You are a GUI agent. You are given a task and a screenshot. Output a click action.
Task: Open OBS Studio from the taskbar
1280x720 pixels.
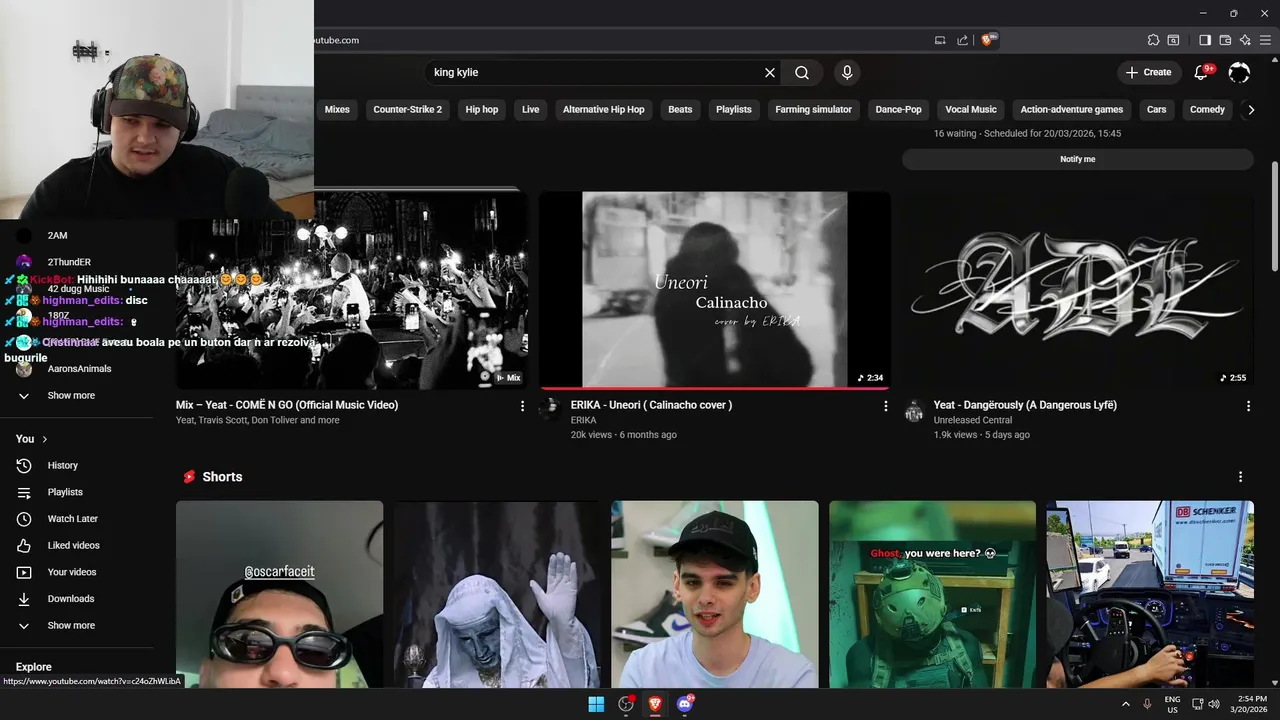(x=626, y=704)
